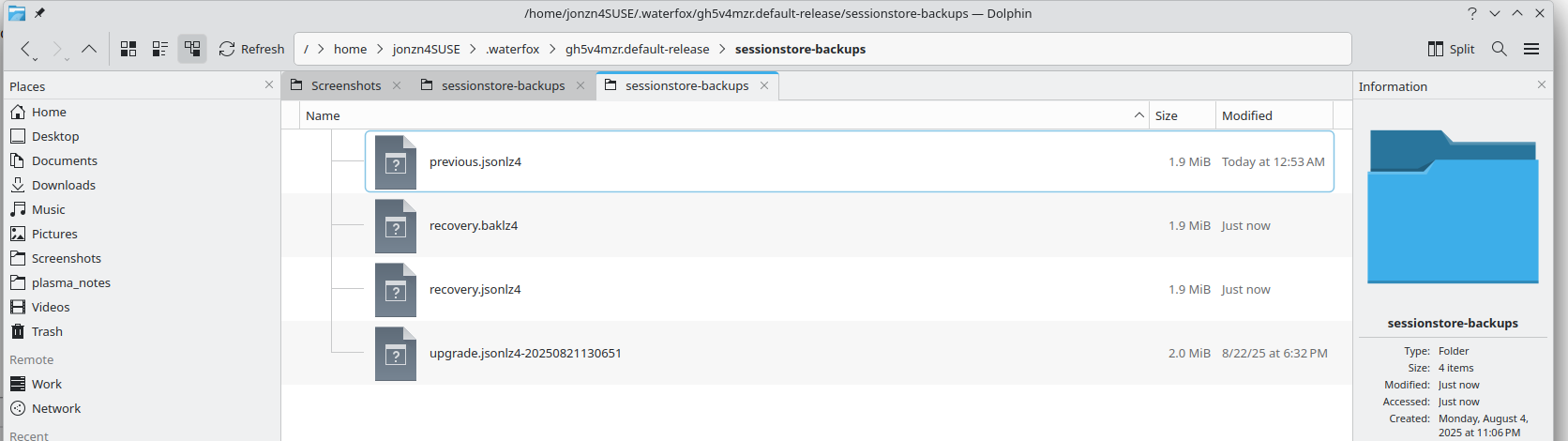Image resolution: width=1568 pixels, height=441 pixels.
Task: Switch to Icons view mode
Action: tap(128, 49)
